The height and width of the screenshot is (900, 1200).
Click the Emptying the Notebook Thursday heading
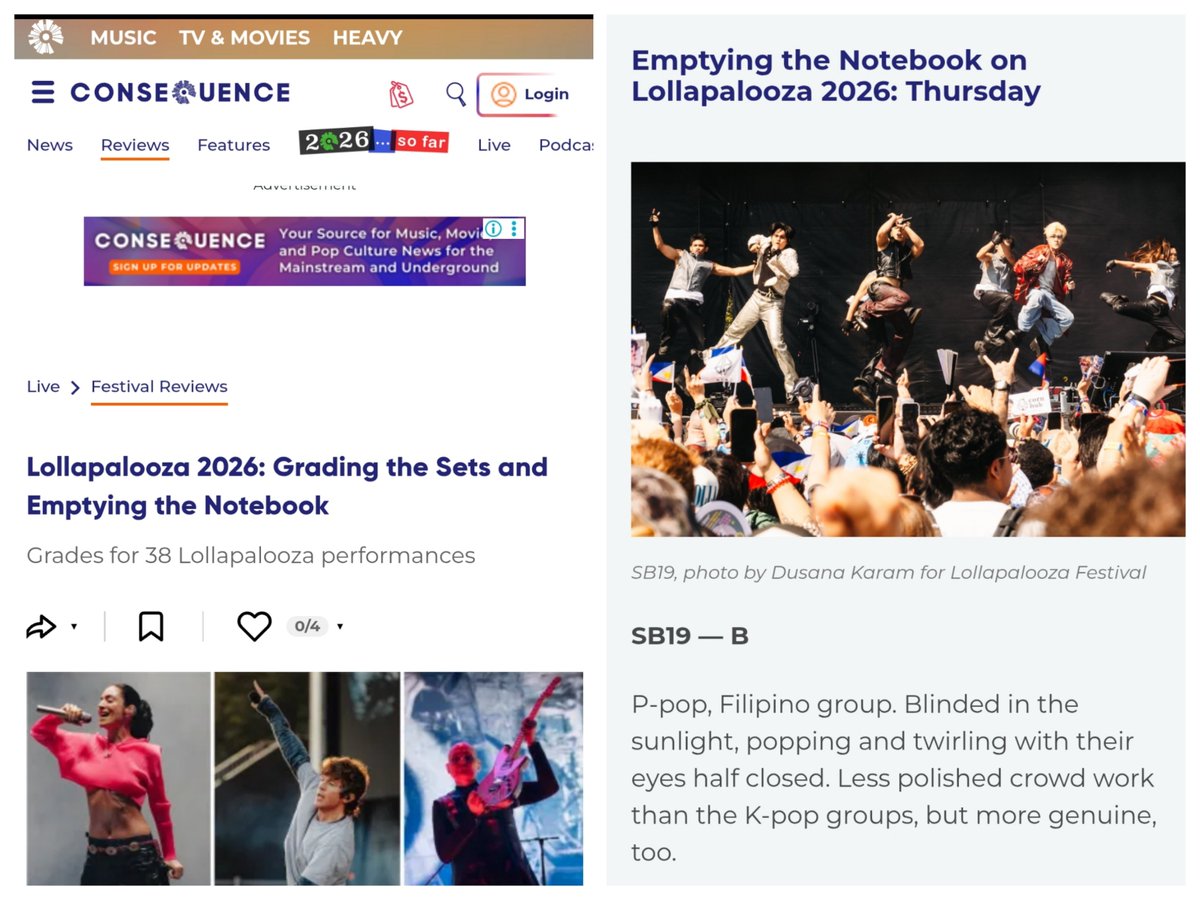(x=836, y=76)
